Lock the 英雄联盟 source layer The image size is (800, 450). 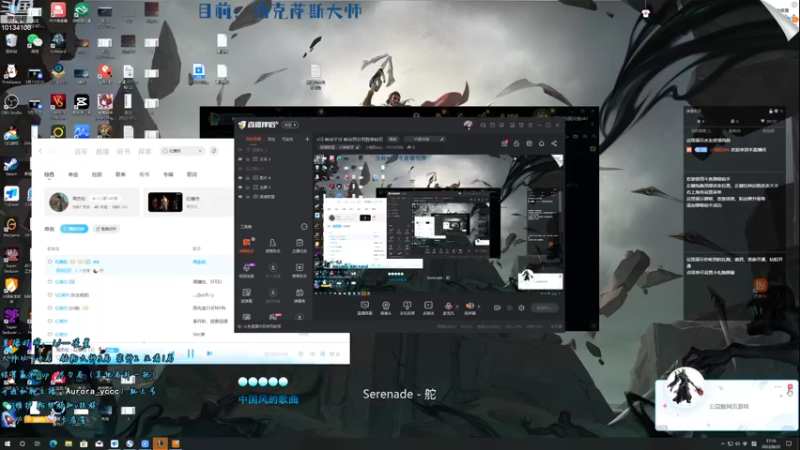click(248, 196)
